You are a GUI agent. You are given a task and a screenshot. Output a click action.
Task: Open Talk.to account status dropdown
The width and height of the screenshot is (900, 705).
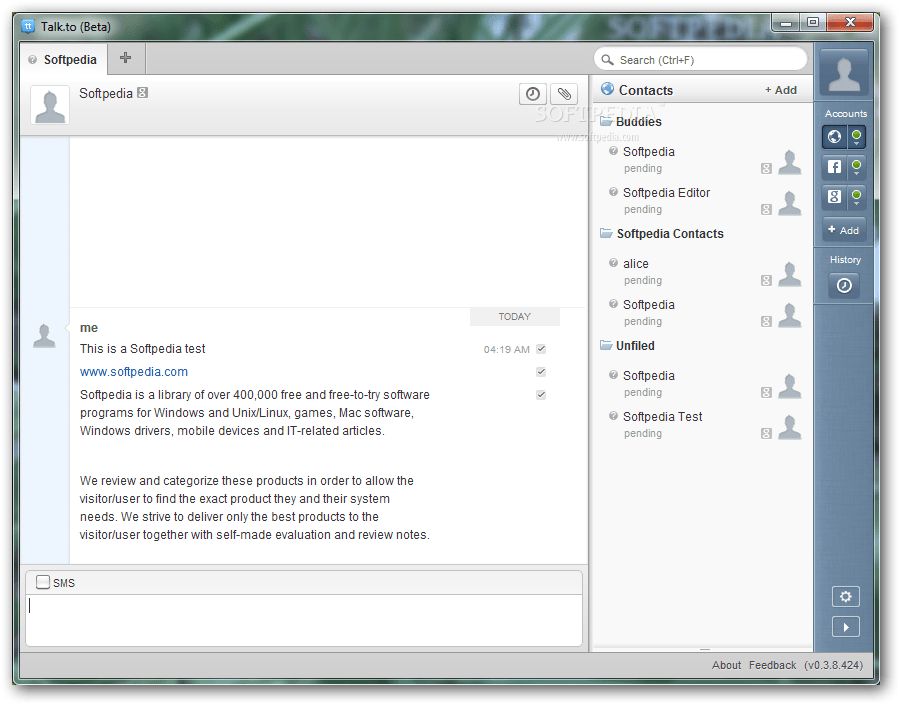pos(856,137)
